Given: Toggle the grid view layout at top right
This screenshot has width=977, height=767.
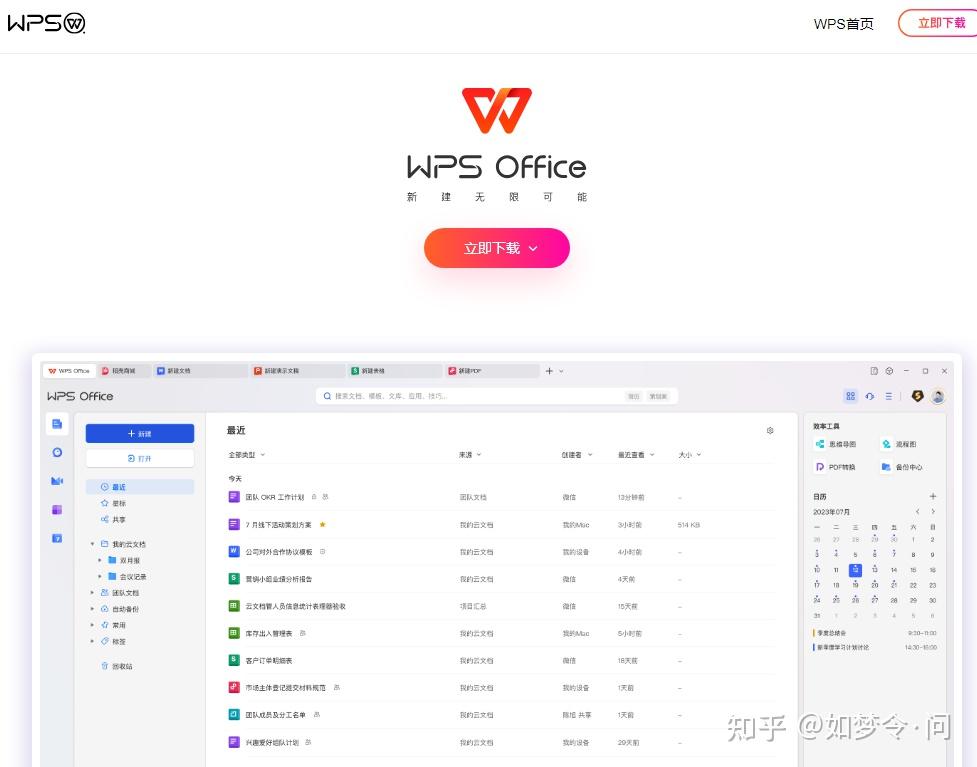Looking at the screenshot, I should (849, 396).
